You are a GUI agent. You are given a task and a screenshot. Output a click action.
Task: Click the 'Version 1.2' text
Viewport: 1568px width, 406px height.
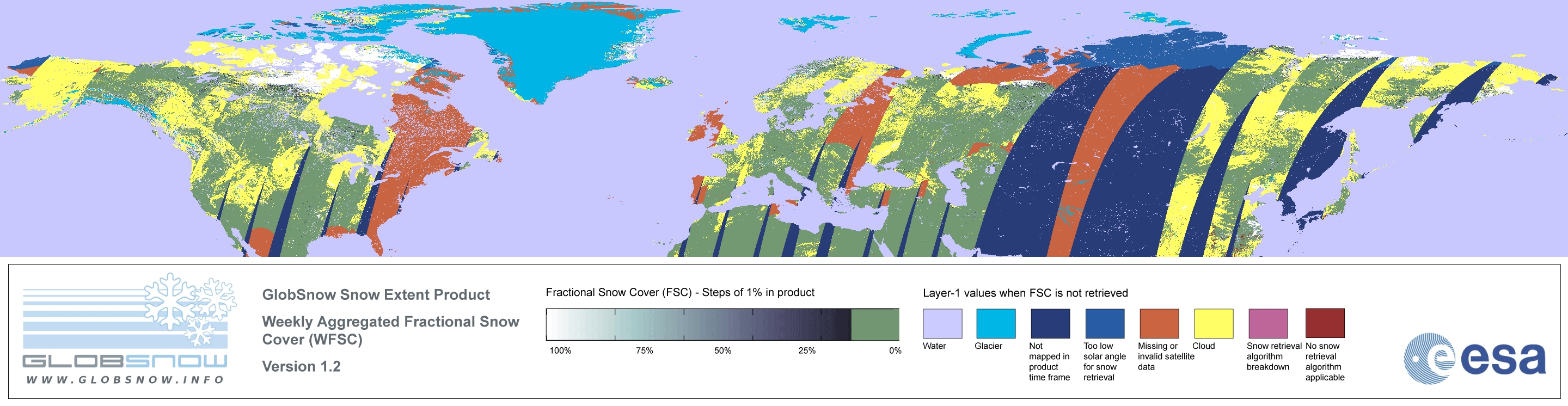click(301, 366)
